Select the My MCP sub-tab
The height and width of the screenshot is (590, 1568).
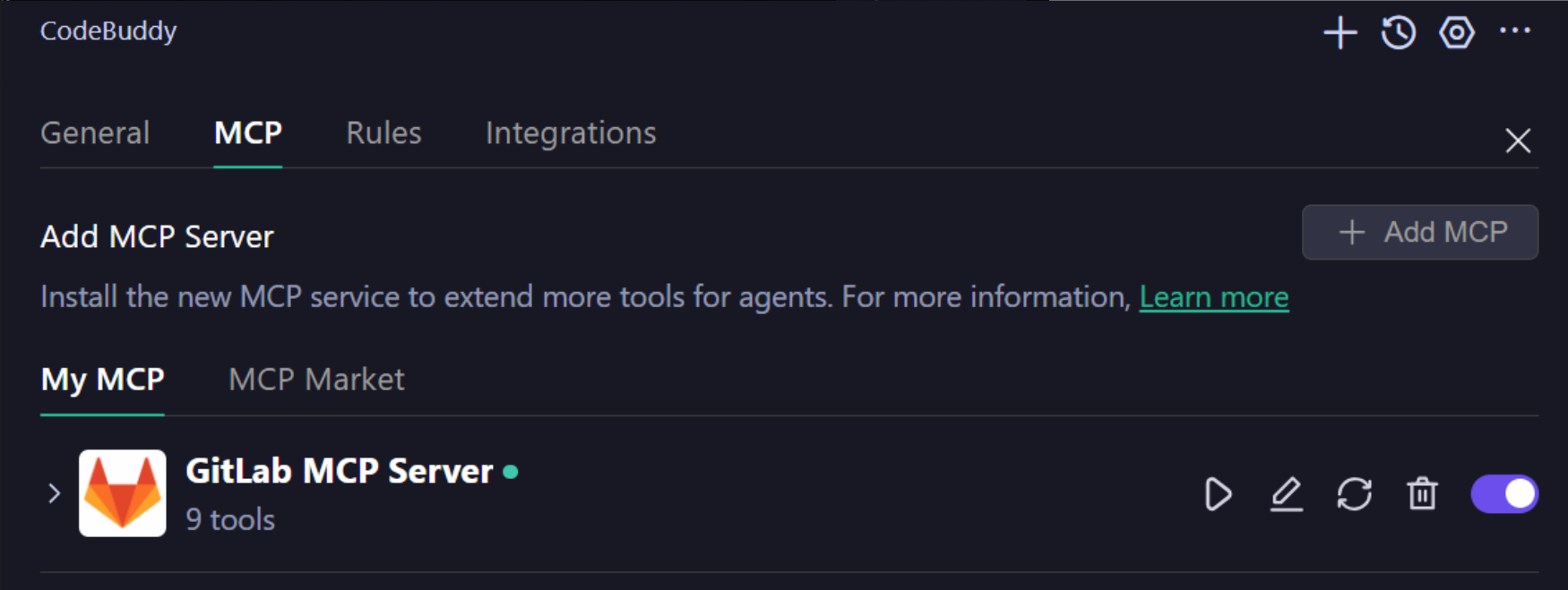[x=102, y=380]
